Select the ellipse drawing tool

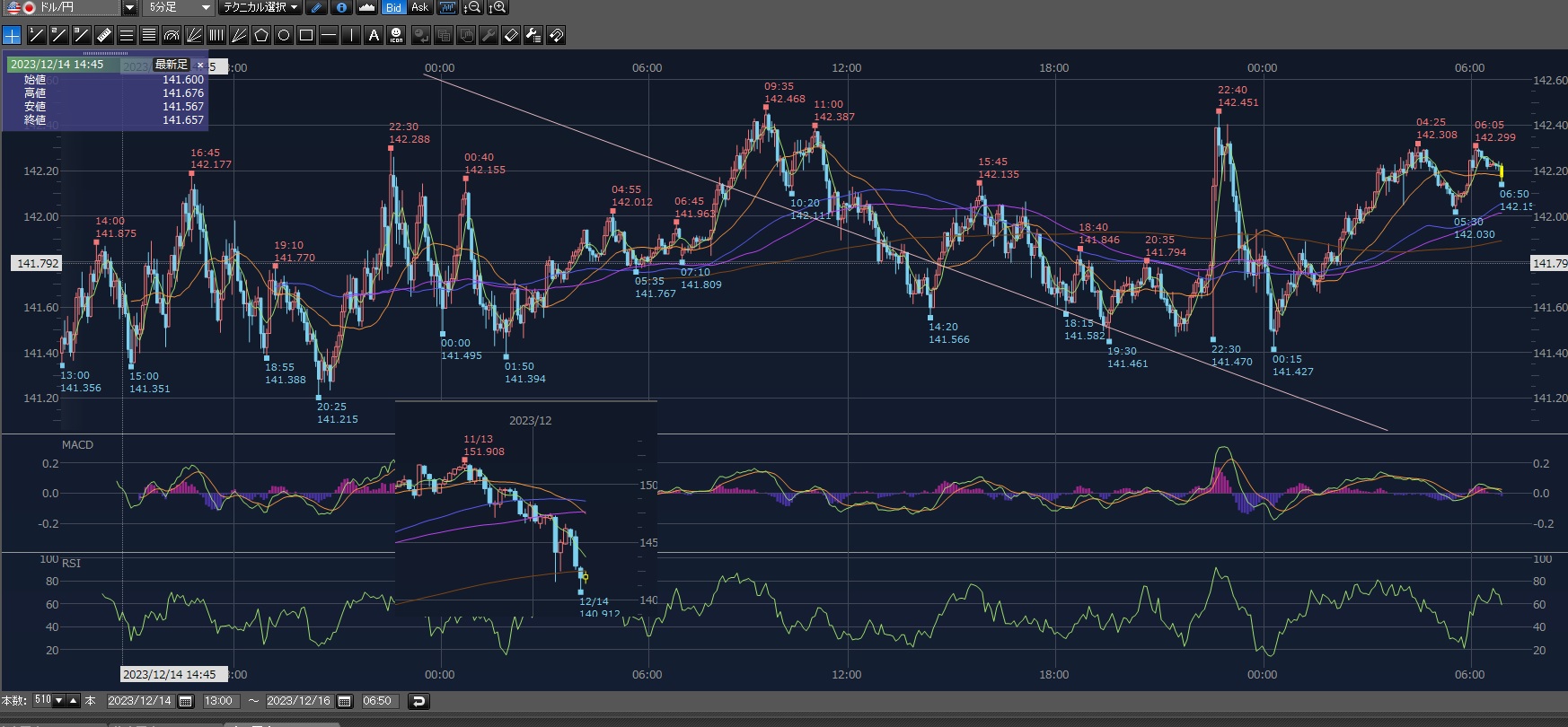(x=284, y=35)
